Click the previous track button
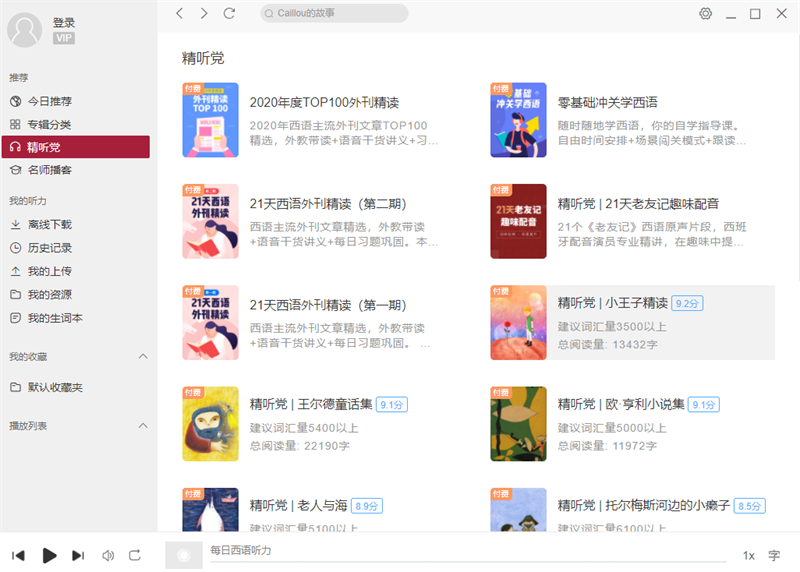 click(18, 555)
